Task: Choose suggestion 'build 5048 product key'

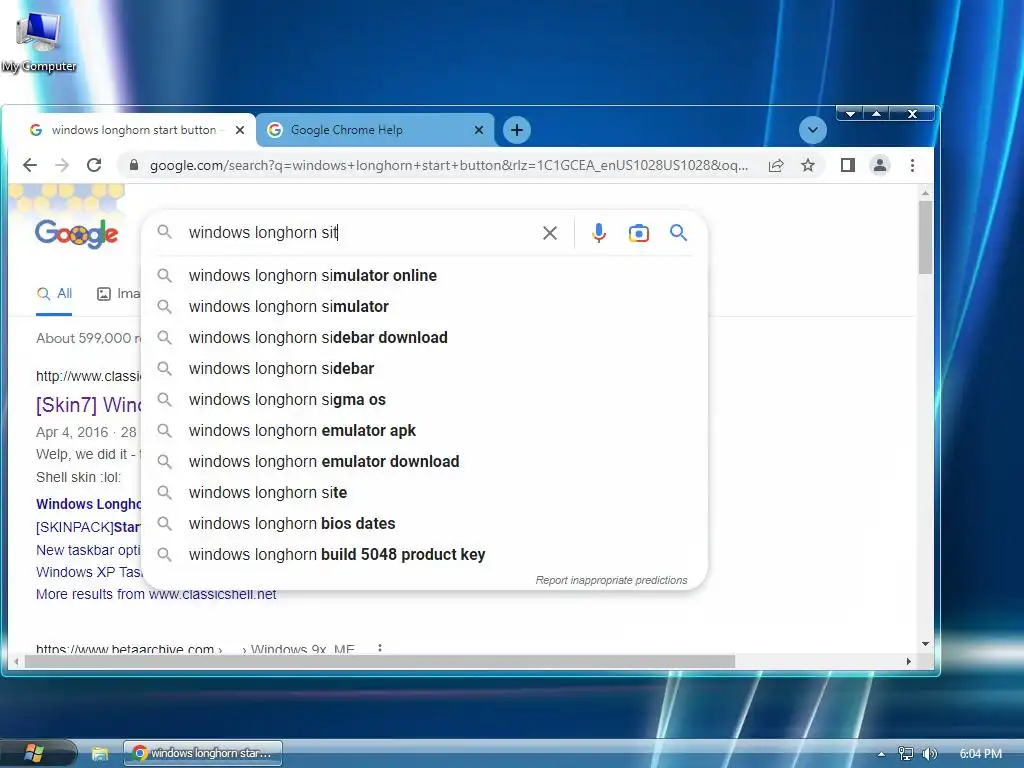Action: 424,554
